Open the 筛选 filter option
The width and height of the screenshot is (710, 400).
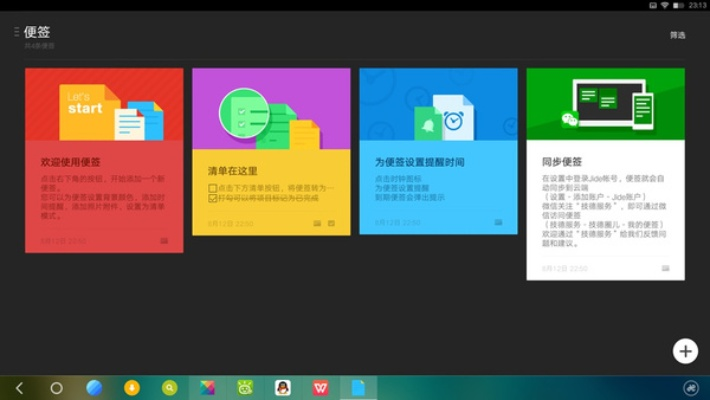(677, 35)
